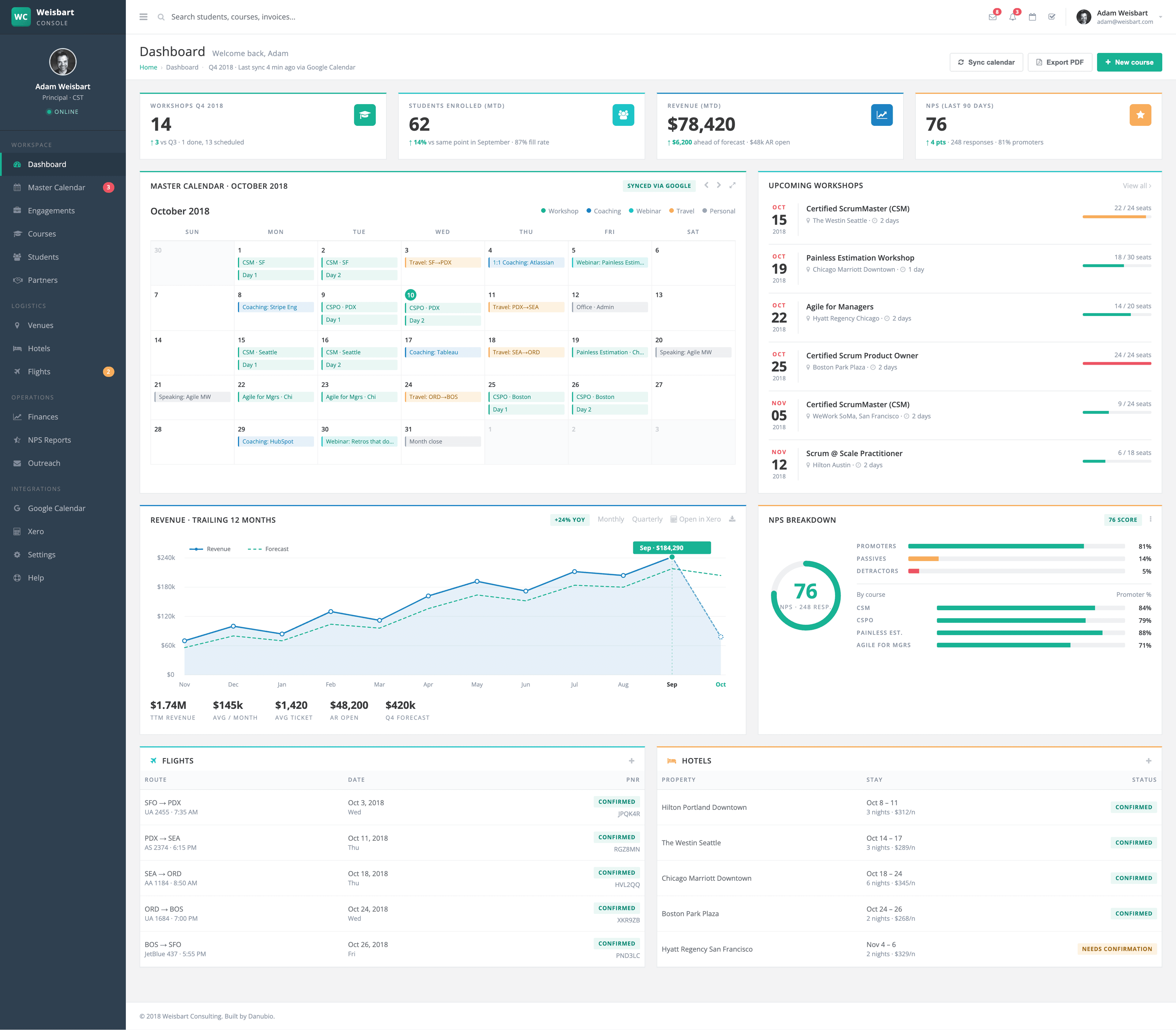Open NPS Breakdown more options menu
Viewport: 1176px width, 1030px height.
tap(1150, 519)
